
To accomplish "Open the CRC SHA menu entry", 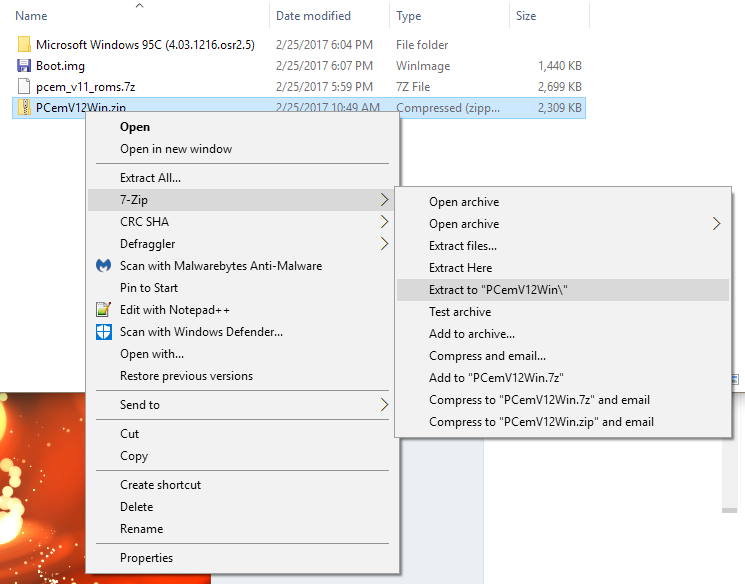I will point(242,222).
